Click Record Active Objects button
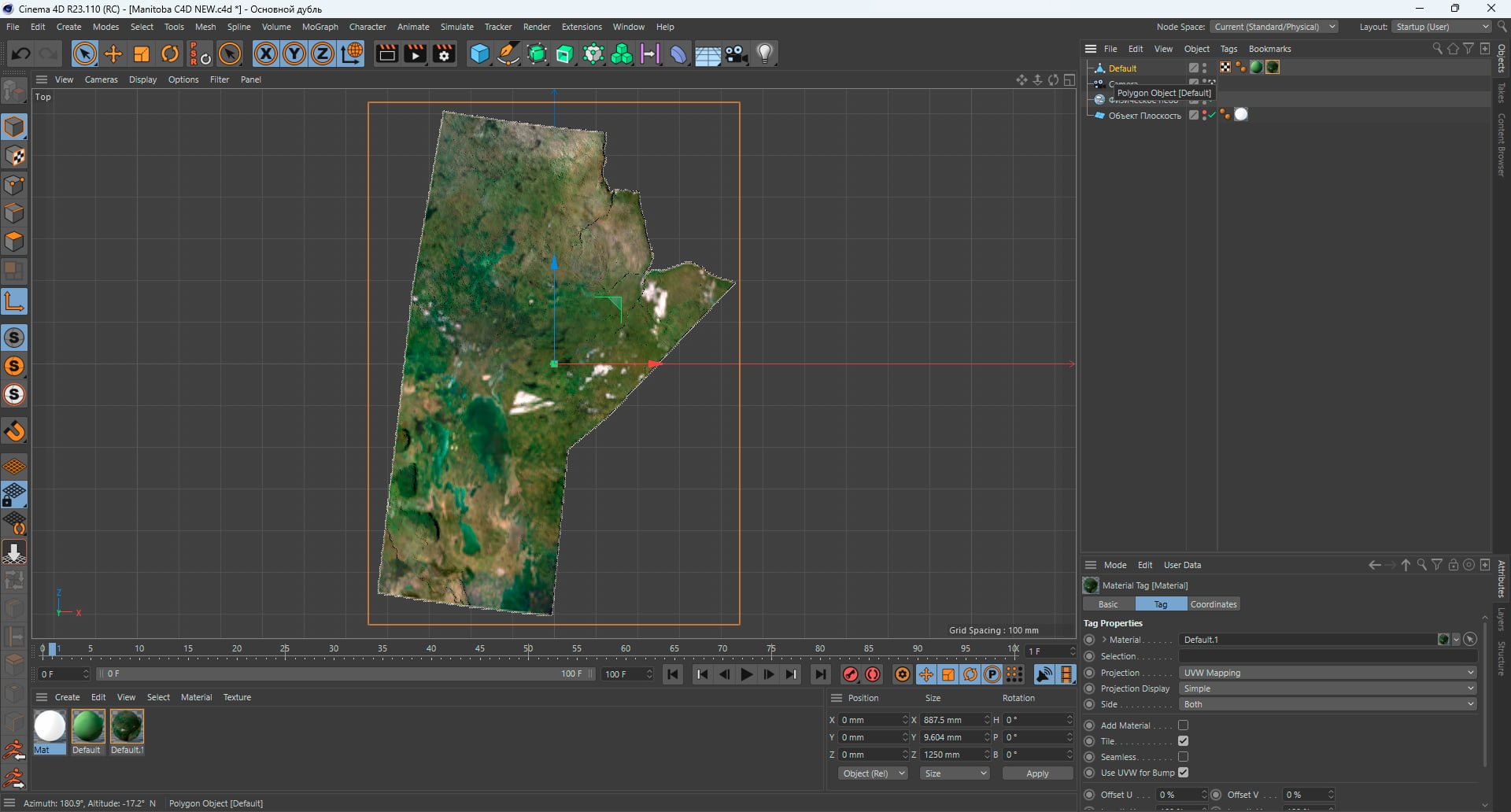 click(x=850, y=674)
